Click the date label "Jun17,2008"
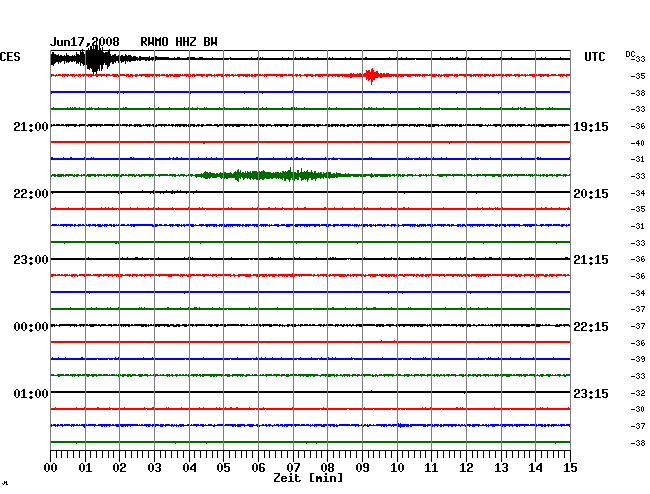This screenshot has height=494, width=650. click(x=85, y=42)
